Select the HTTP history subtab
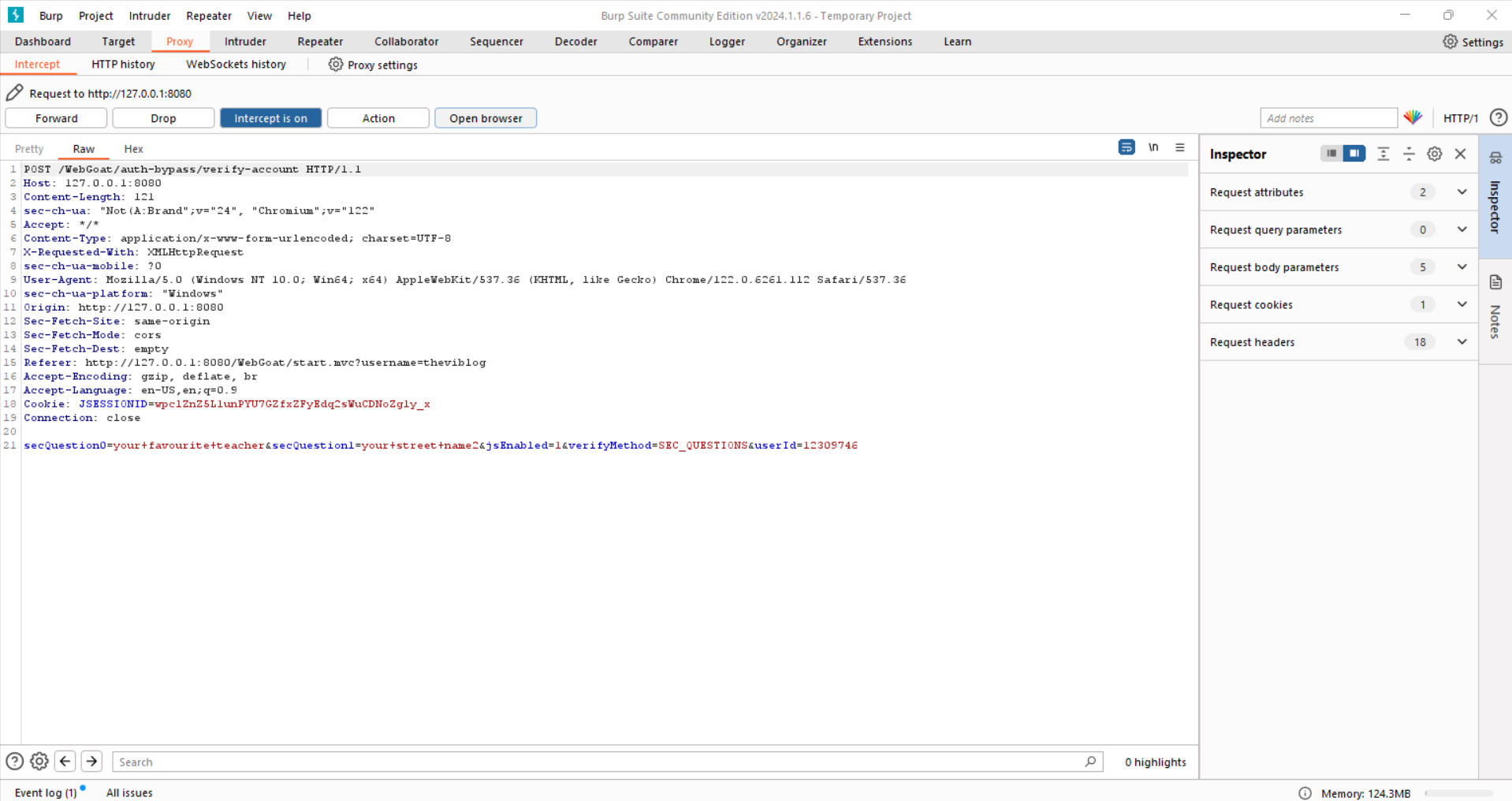The height and width of the screenshot is (801, 1512). click(123, 65)
